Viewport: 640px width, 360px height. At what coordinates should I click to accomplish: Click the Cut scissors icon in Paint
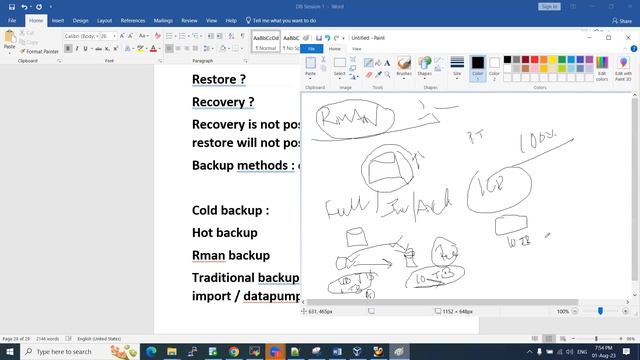click(x=323, y=60)
